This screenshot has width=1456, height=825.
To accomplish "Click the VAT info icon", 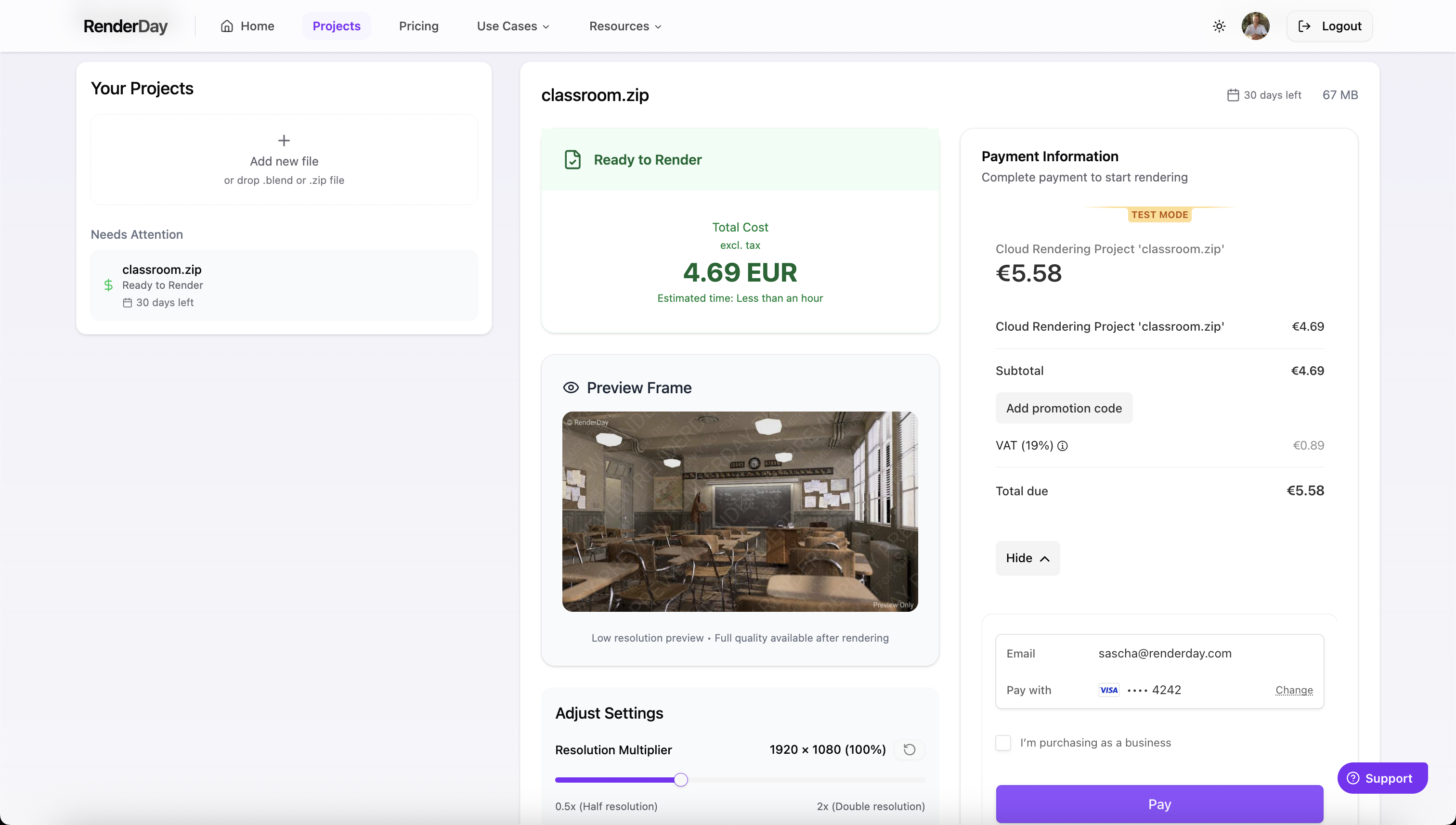I will [x=1063, y=446].
